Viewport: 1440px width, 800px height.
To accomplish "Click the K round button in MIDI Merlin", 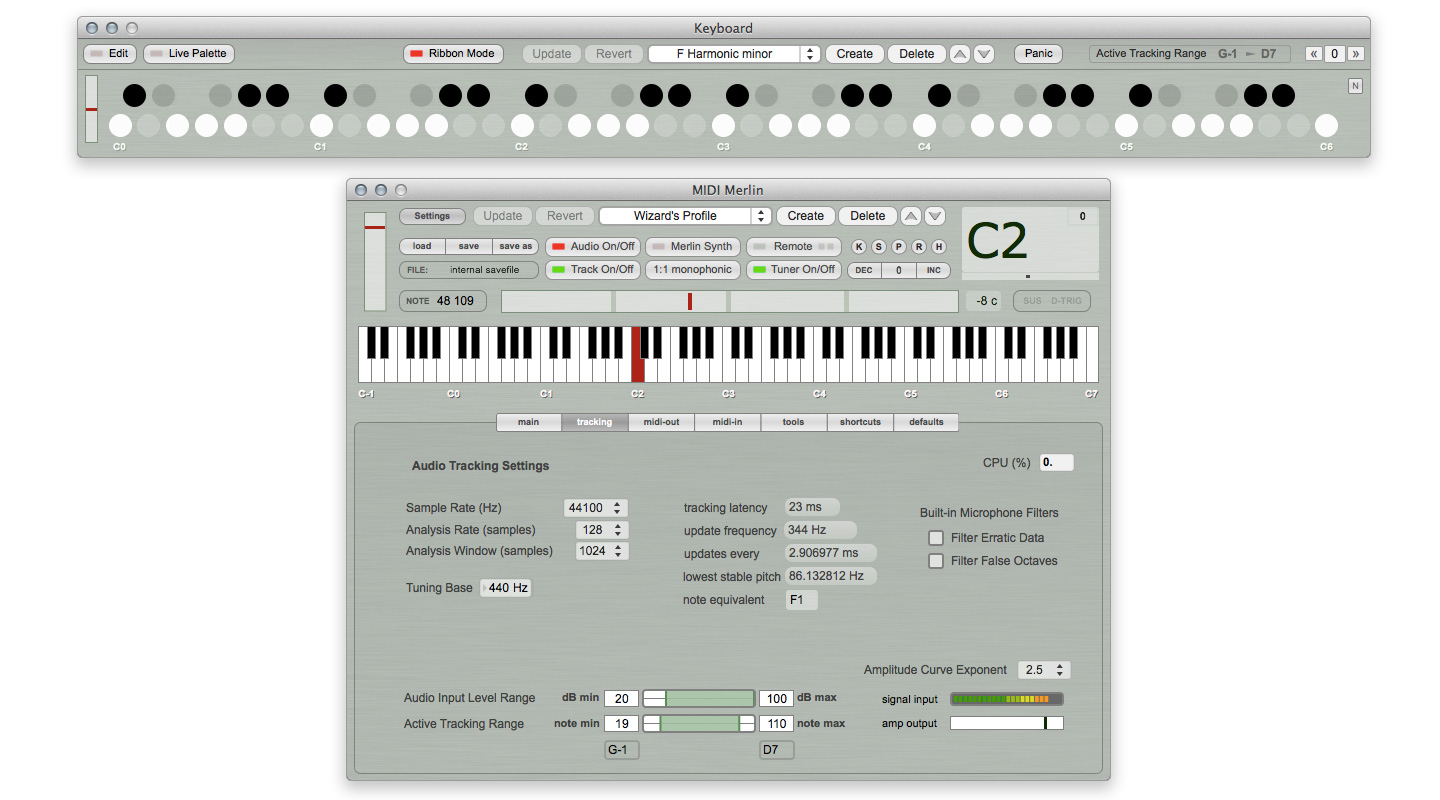I will point(859,247).
